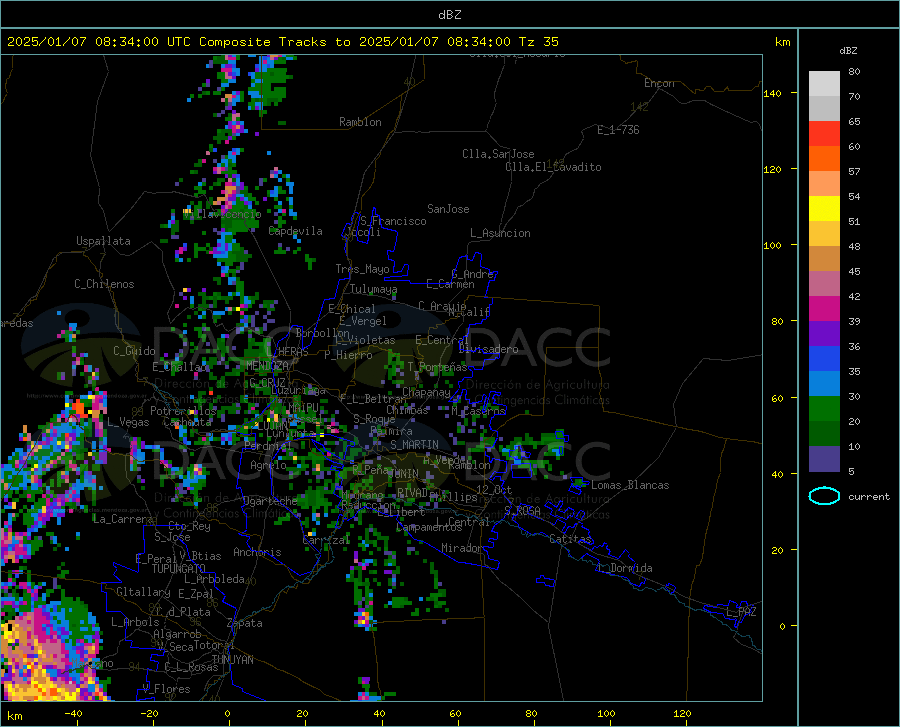The width and height of the screenshot is (900, 727).
Task: Click the L_Vegas place label
Action: 128,422
